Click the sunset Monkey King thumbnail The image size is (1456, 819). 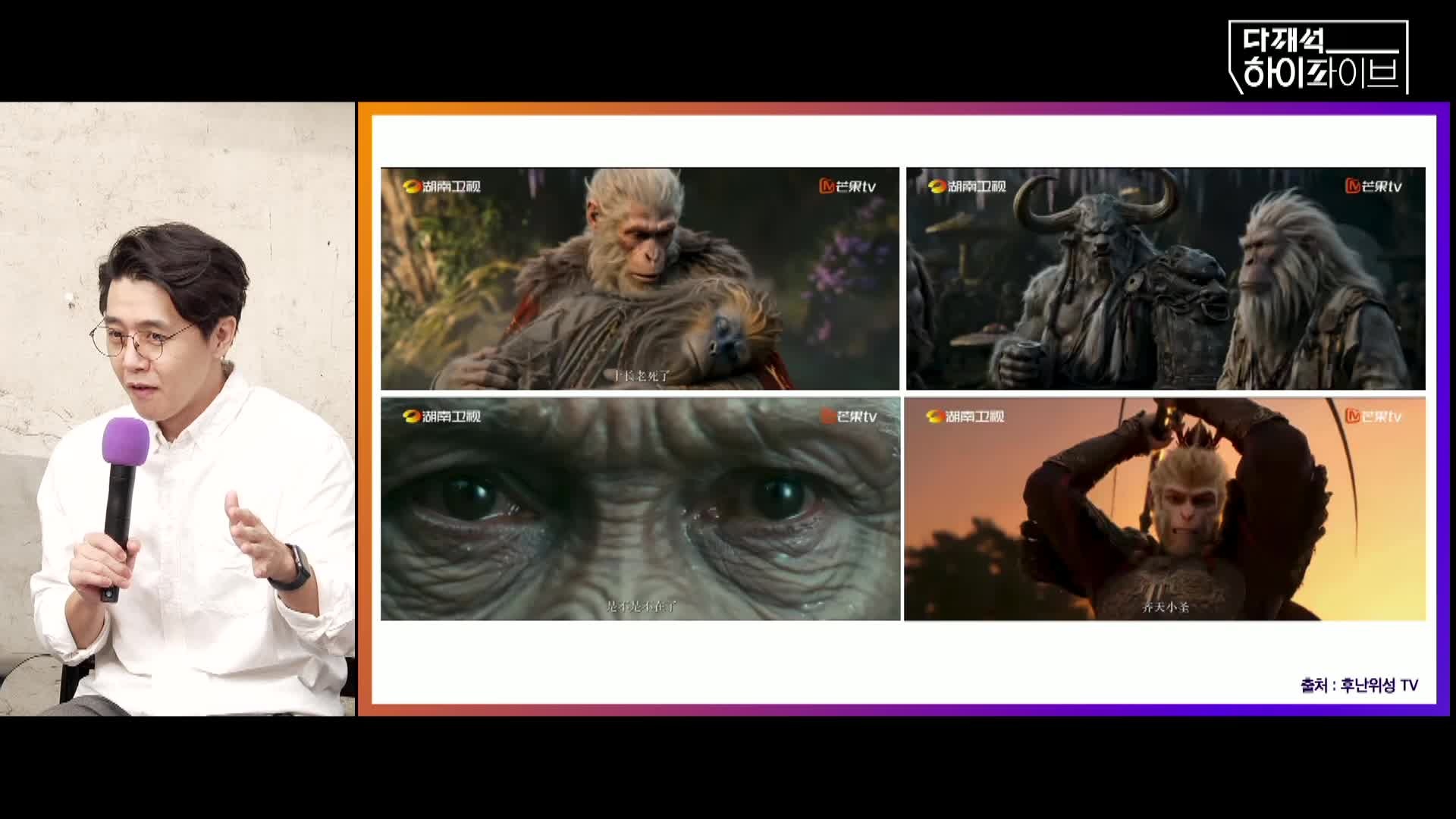(x=1165, y=509)
